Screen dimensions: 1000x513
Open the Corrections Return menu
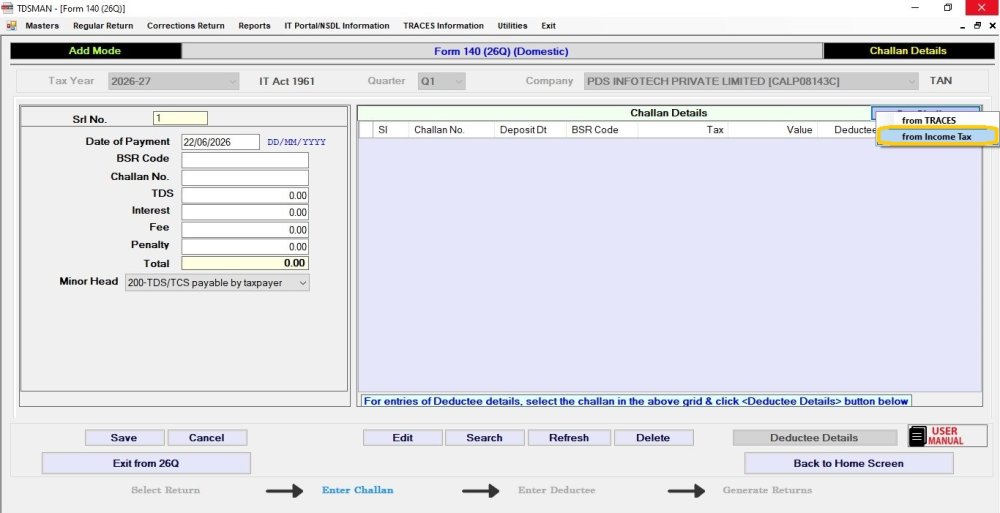[186, 26]
